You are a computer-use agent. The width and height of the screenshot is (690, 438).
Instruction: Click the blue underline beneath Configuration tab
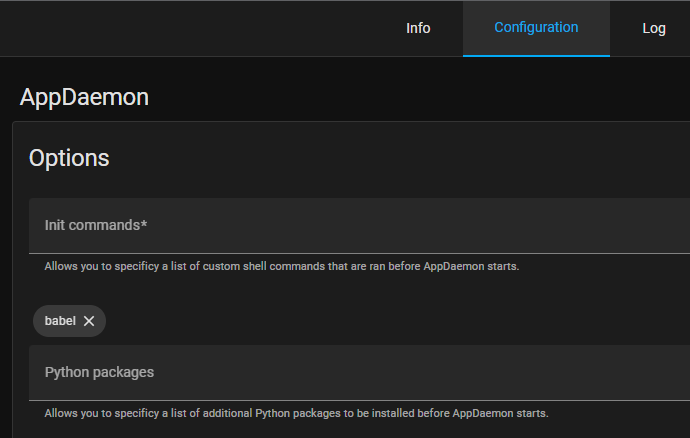(x=536, y=55)
